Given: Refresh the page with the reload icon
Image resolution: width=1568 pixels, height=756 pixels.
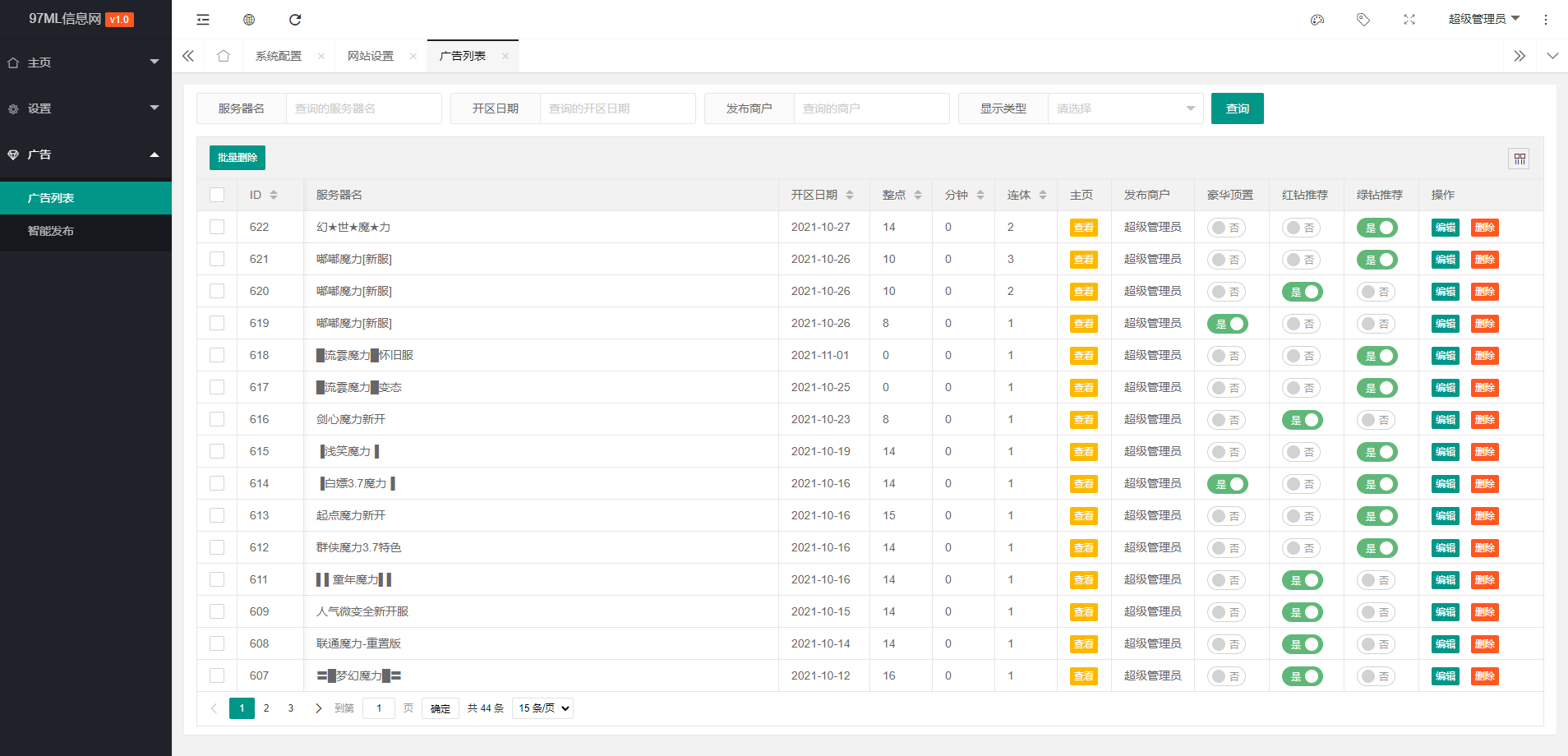Looking at the screenshot, I should (295, 20).
